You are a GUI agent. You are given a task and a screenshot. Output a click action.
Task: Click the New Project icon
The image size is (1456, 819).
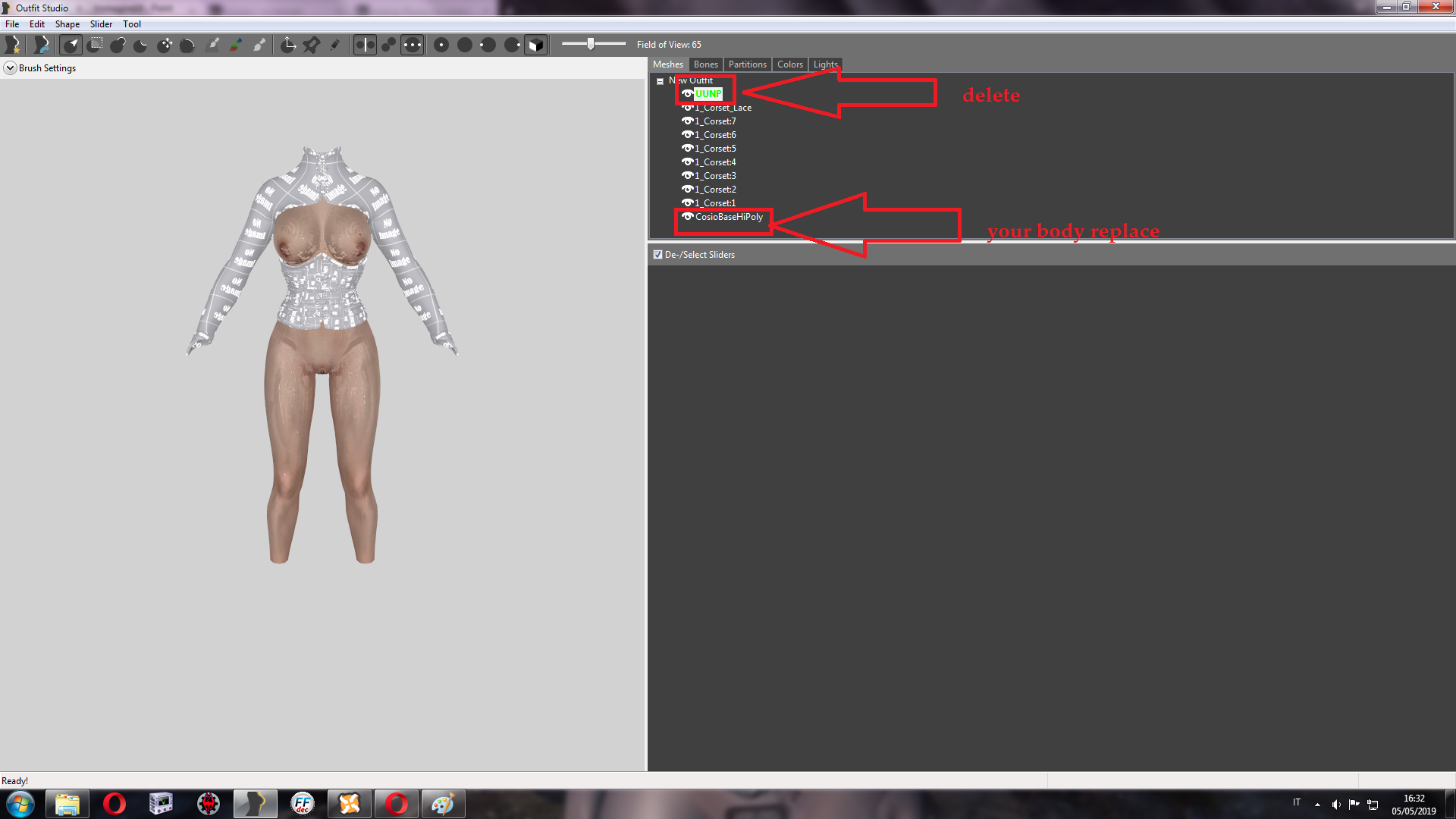pyautogui.click(x=13, y=45)
